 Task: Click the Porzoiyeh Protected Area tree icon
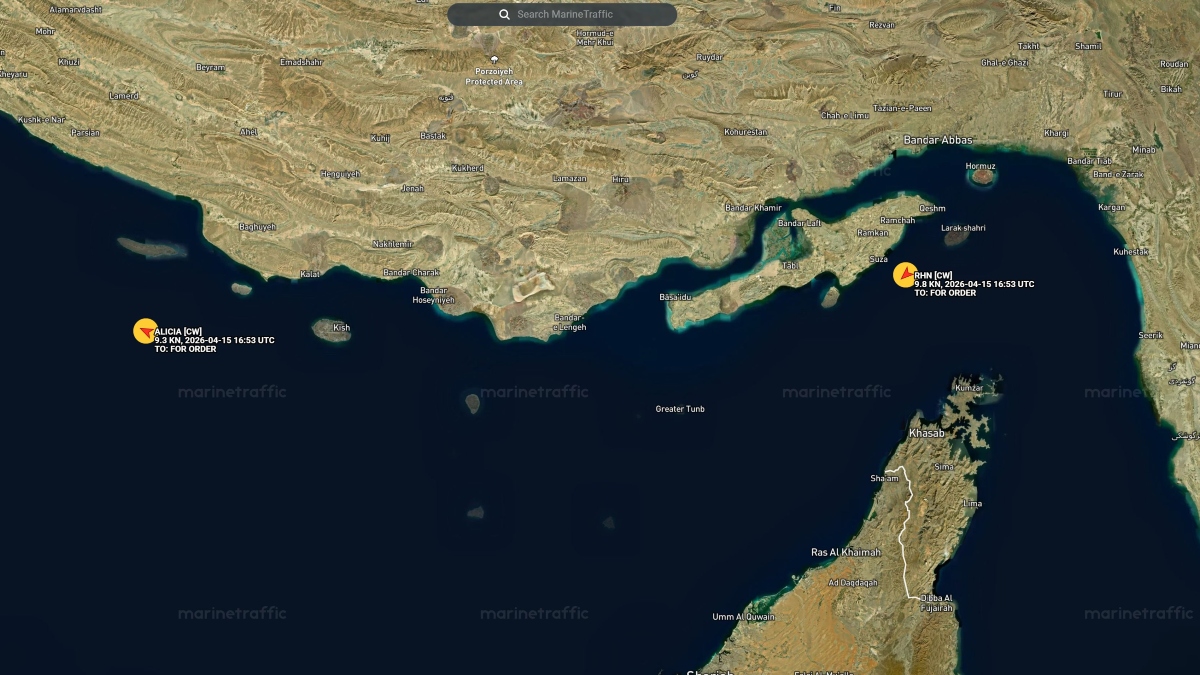[494, 59]
